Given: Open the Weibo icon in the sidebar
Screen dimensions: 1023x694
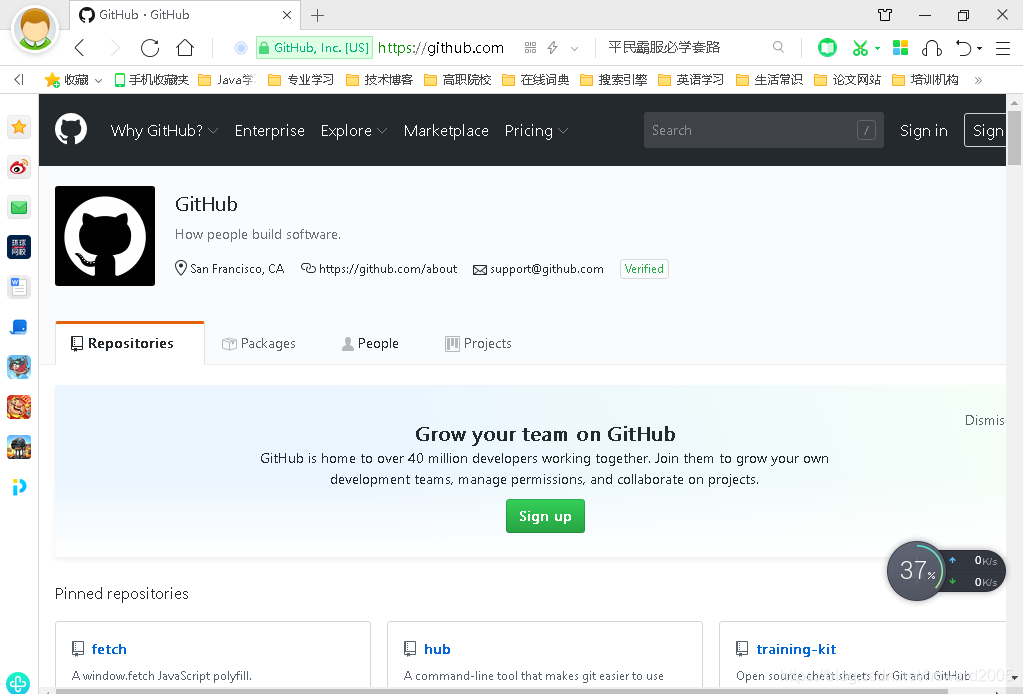Looking at the screenshot, I should point(19,168).
